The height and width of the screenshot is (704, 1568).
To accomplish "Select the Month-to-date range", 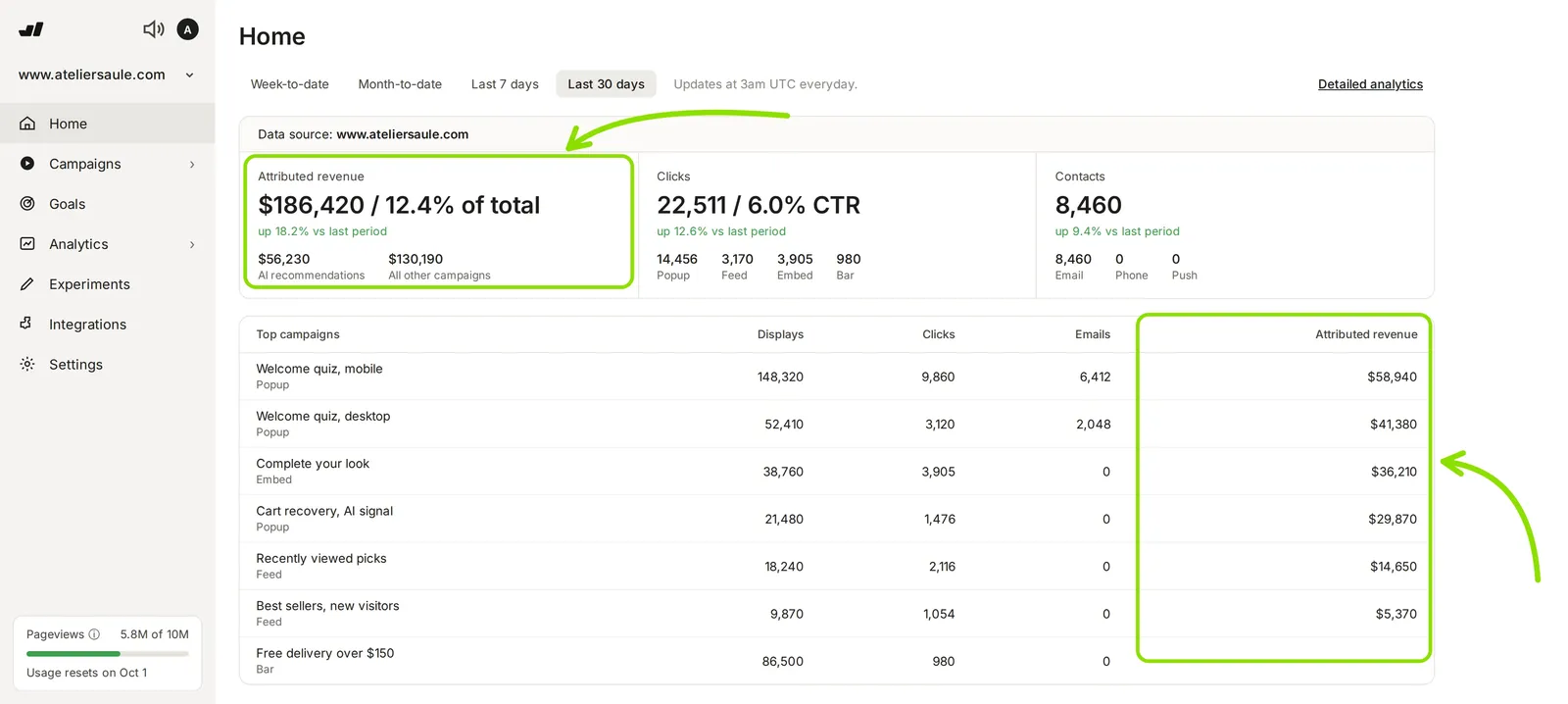I will tap(400, 84).
